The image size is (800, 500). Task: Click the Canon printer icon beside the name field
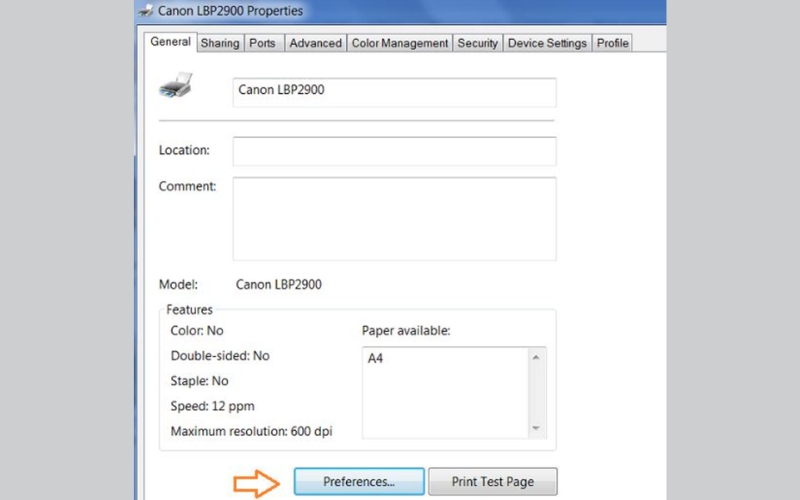tap(176, 85)
